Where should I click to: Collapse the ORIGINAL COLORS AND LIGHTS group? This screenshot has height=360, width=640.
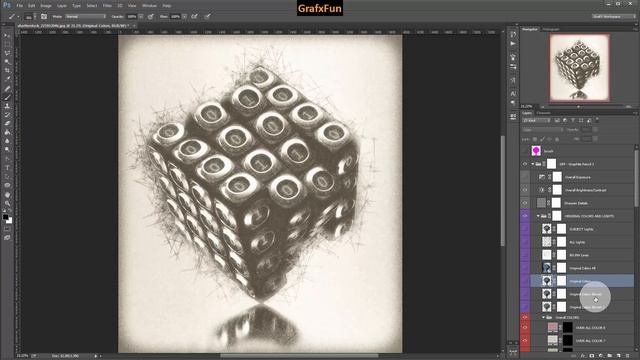[538, 216]
